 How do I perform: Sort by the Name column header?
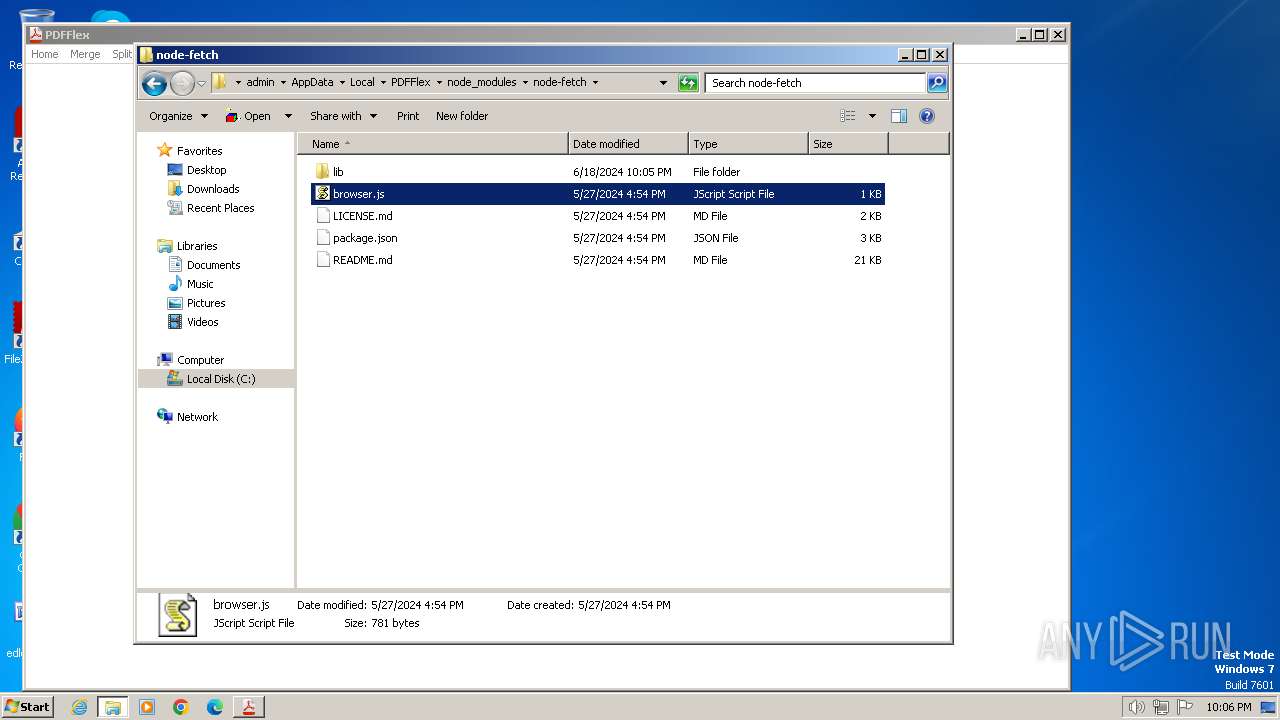coord(433,144)
